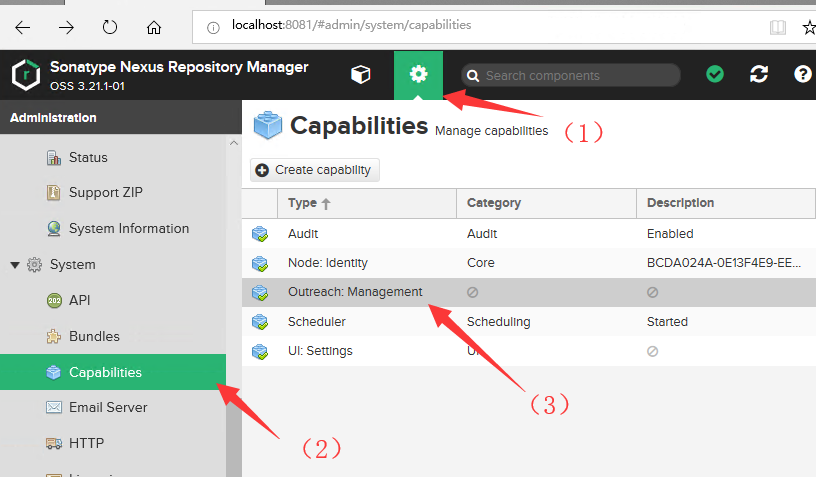Click the Nexus hexagon logo
Screen dimensions: 816x477
pyautogui.click(x=26, y=75)
